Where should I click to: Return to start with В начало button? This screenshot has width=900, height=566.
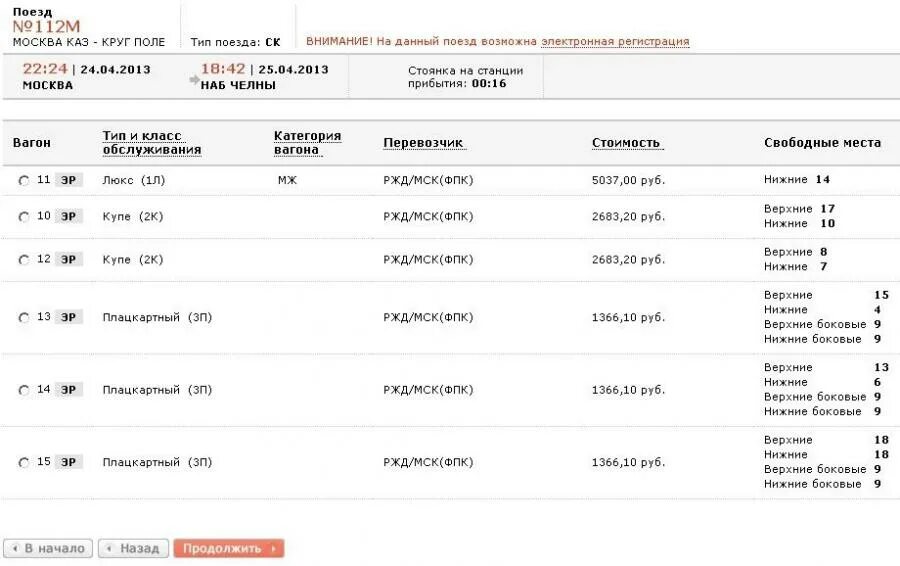click(x=48, y=548)
